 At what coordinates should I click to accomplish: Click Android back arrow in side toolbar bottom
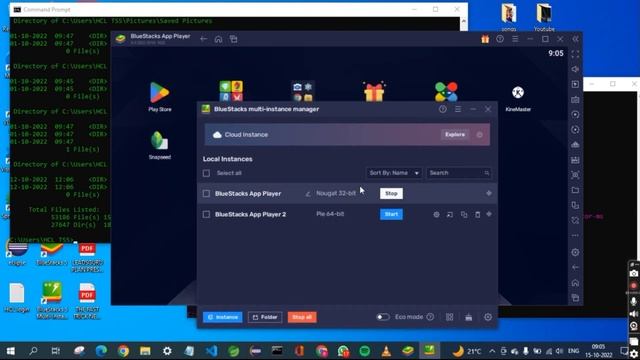[x=576, y=267]
